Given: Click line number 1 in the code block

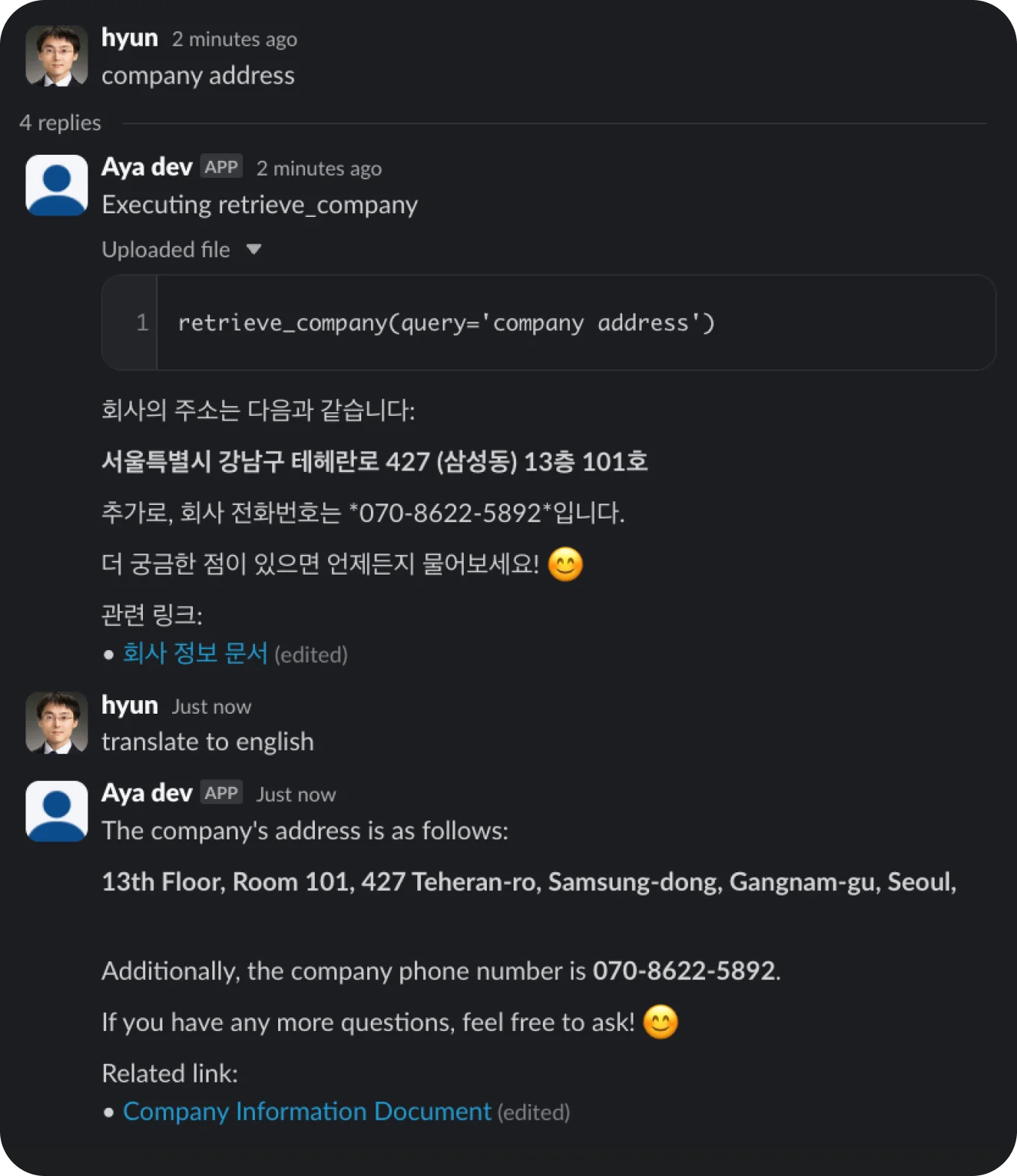Looking at the screenshot, I should point(142,322).
